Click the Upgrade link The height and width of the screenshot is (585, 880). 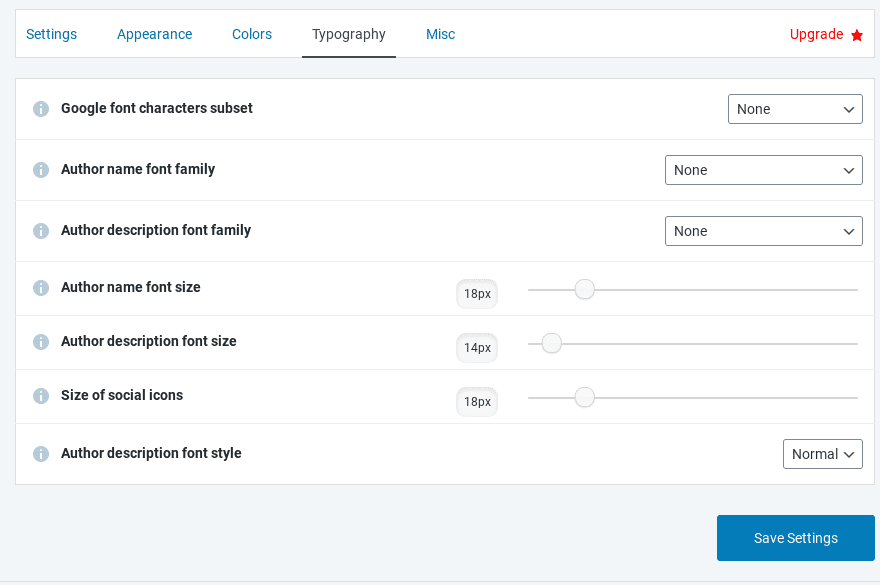coord(818,34)
